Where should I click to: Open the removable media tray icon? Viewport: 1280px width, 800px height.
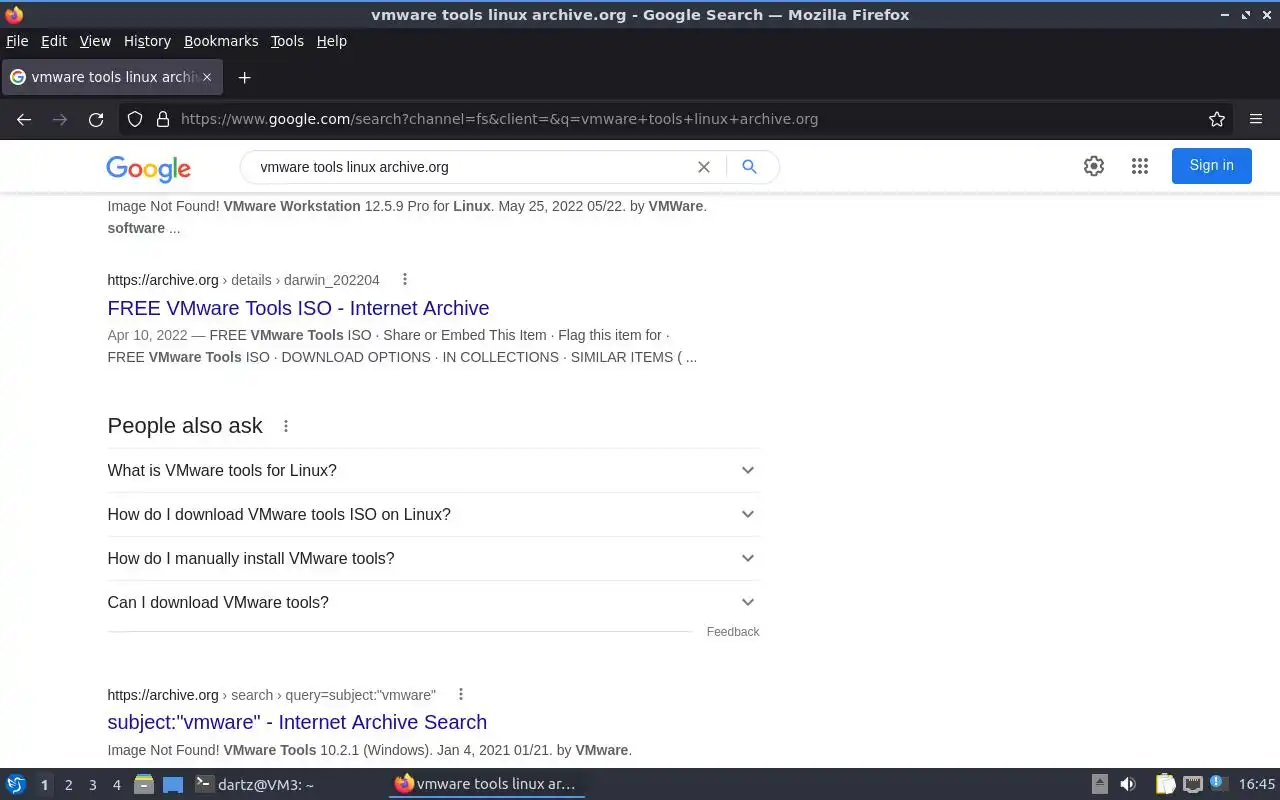pyautogui.click(x=1099, y=785)
